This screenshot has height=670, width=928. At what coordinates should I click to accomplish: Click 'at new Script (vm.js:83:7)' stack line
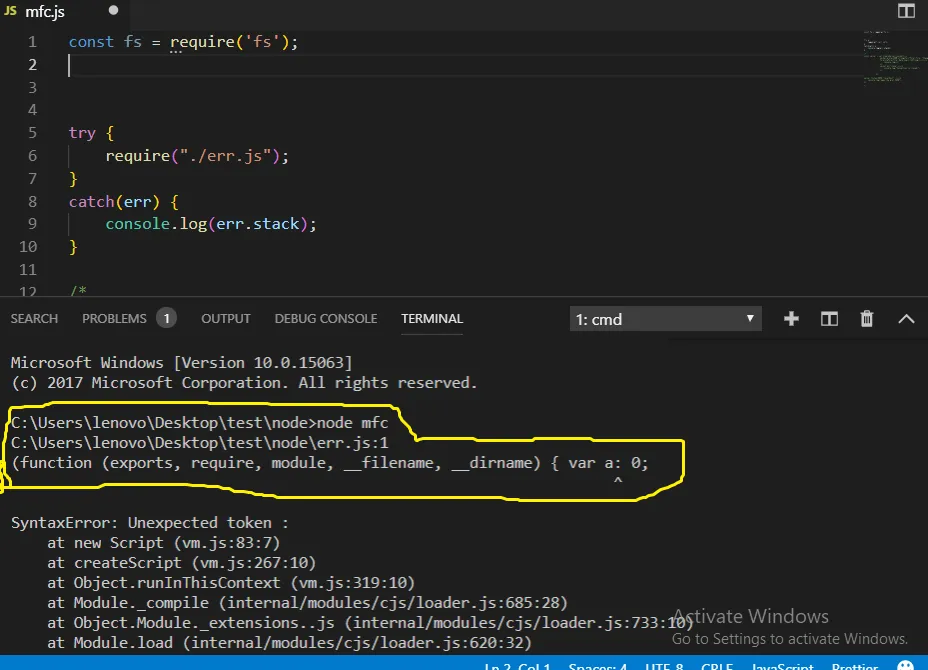pyautogui.click(x=163, y=543)
